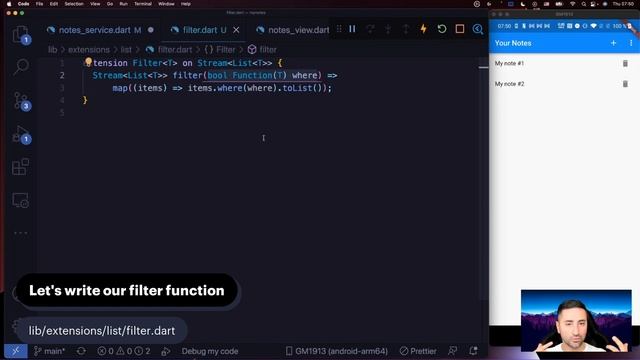This screenshot has width=640, height=360.
Task: Click the filter.dart breadcrumb segment
Action: click(x=169, y=49)
